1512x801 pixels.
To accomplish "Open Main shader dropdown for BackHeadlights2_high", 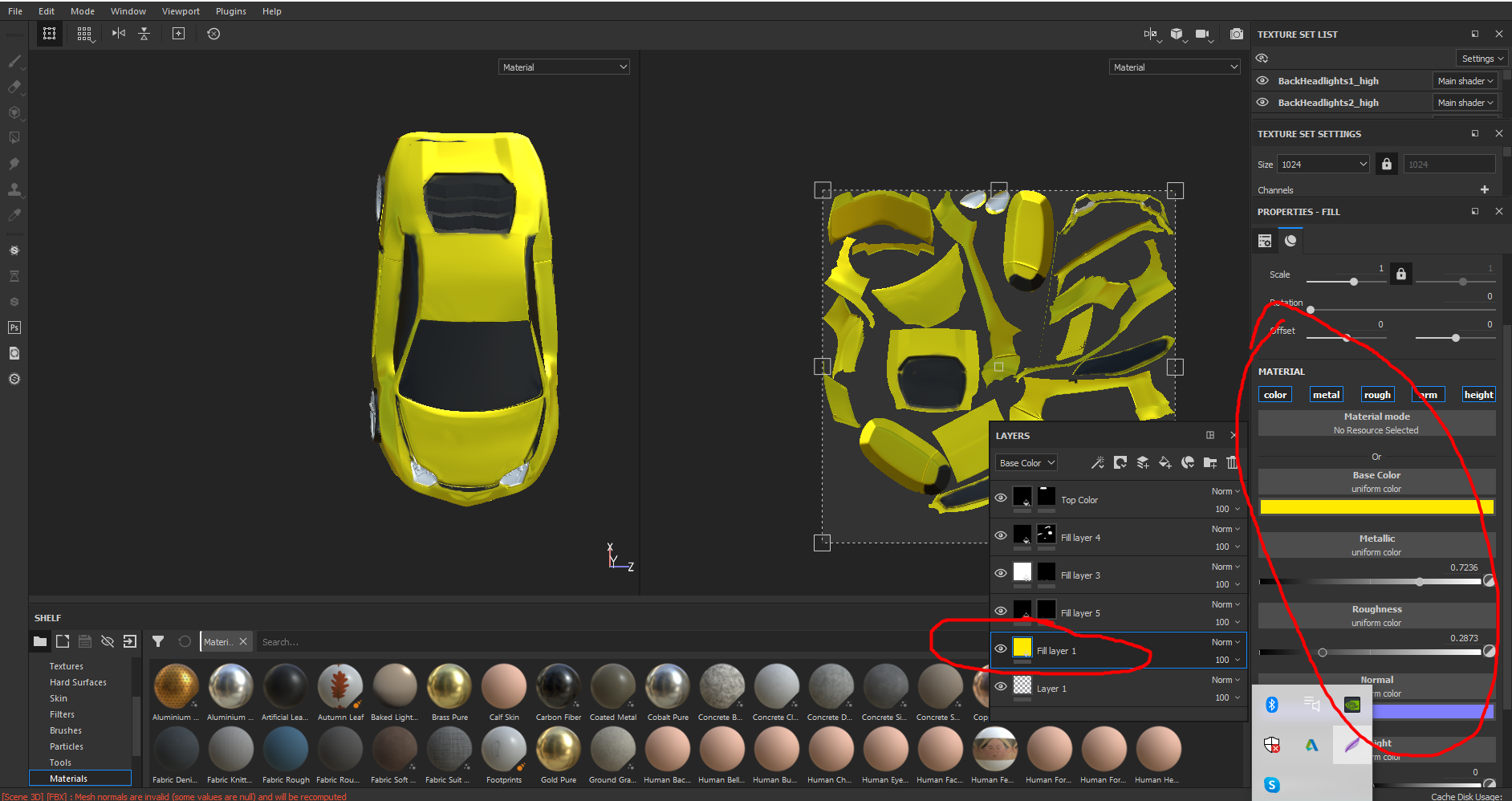I will pos(1465,102).
